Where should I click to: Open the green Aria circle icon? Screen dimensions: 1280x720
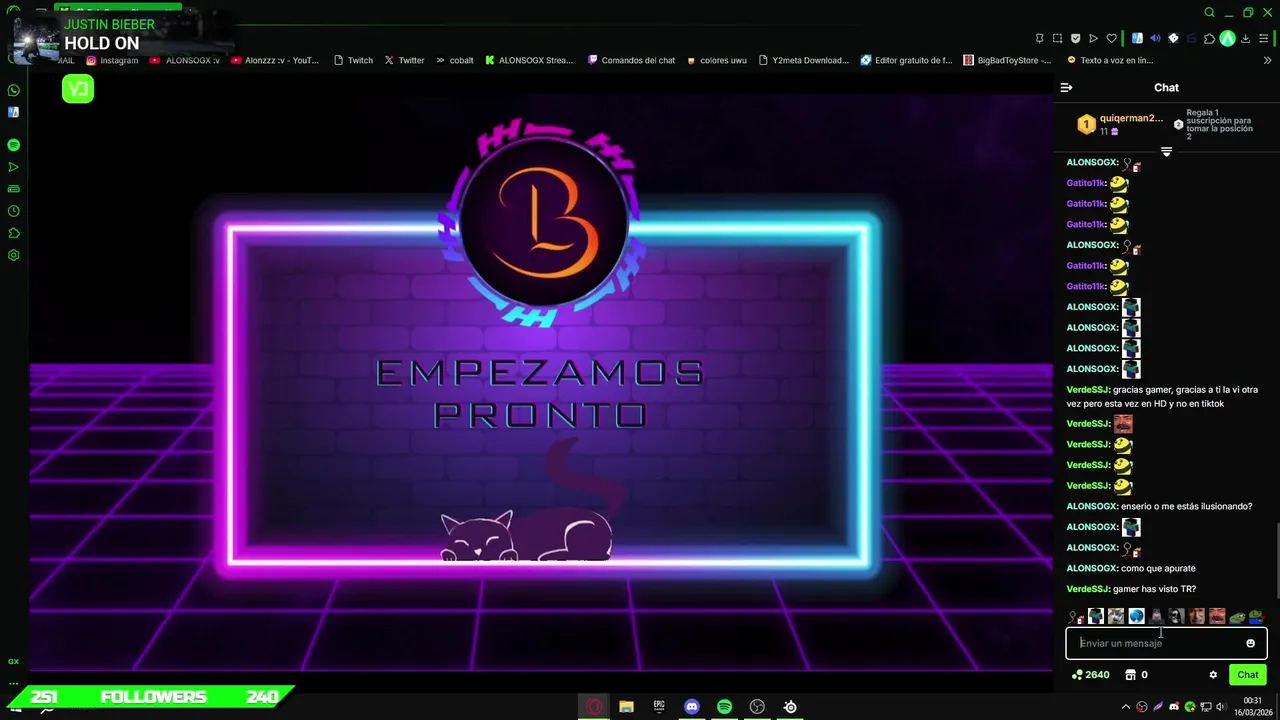tap(1227, 38)
